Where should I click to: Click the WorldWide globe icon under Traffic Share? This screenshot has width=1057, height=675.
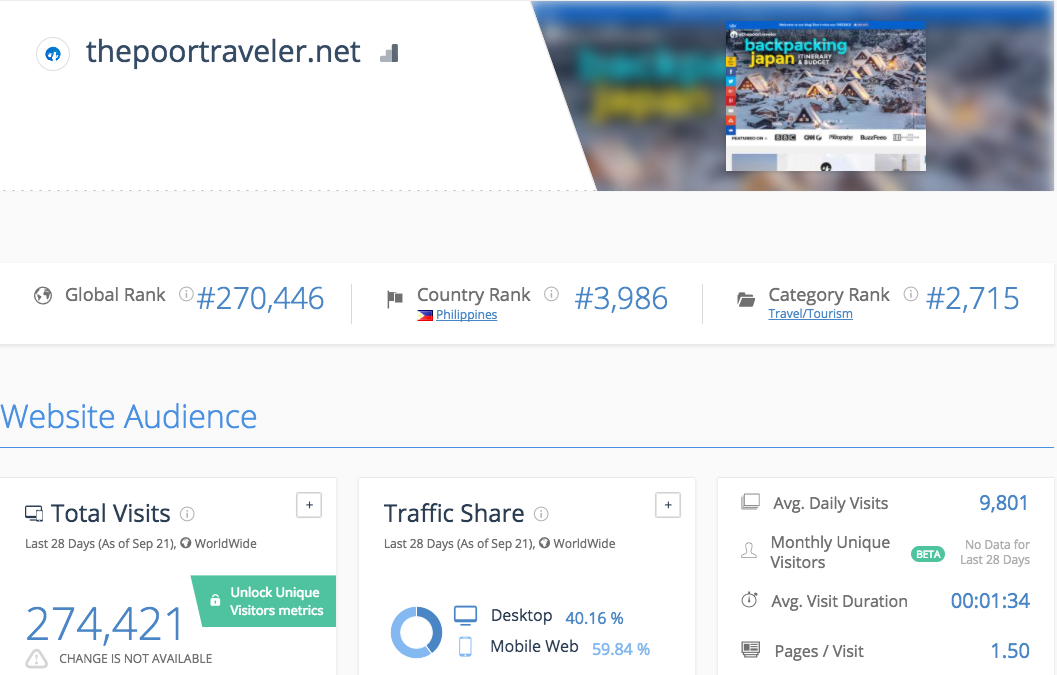tap(544, 544)
